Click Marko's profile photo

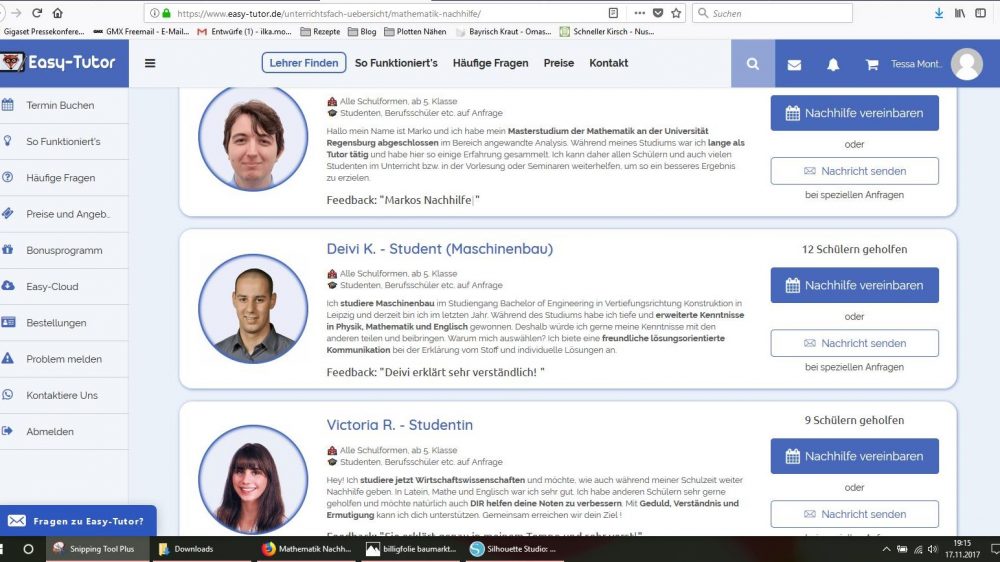(253, 137)
